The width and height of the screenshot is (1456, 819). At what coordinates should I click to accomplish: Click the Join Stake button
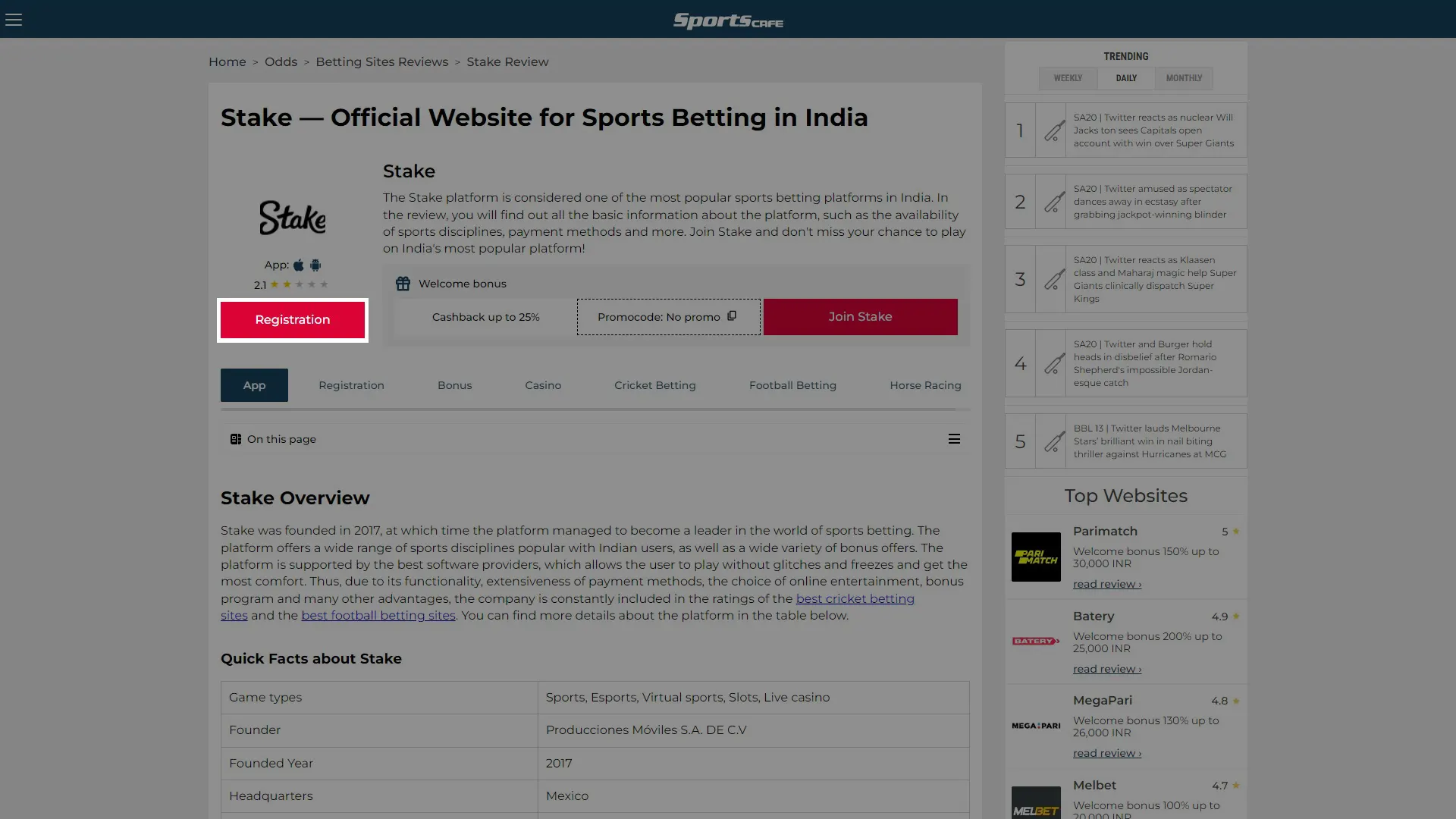[x=860, y=316]
